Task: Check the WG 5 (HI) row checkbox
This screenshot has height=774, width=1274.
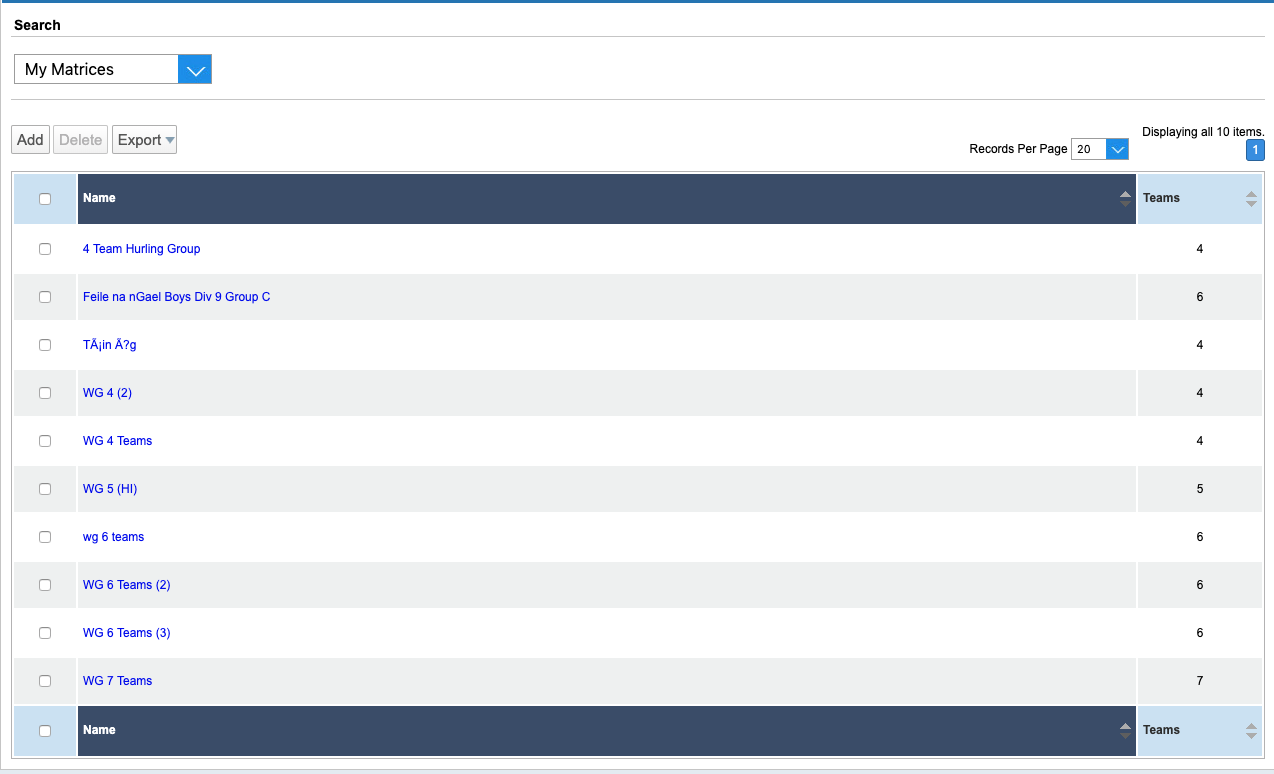Action: (45, 489)
